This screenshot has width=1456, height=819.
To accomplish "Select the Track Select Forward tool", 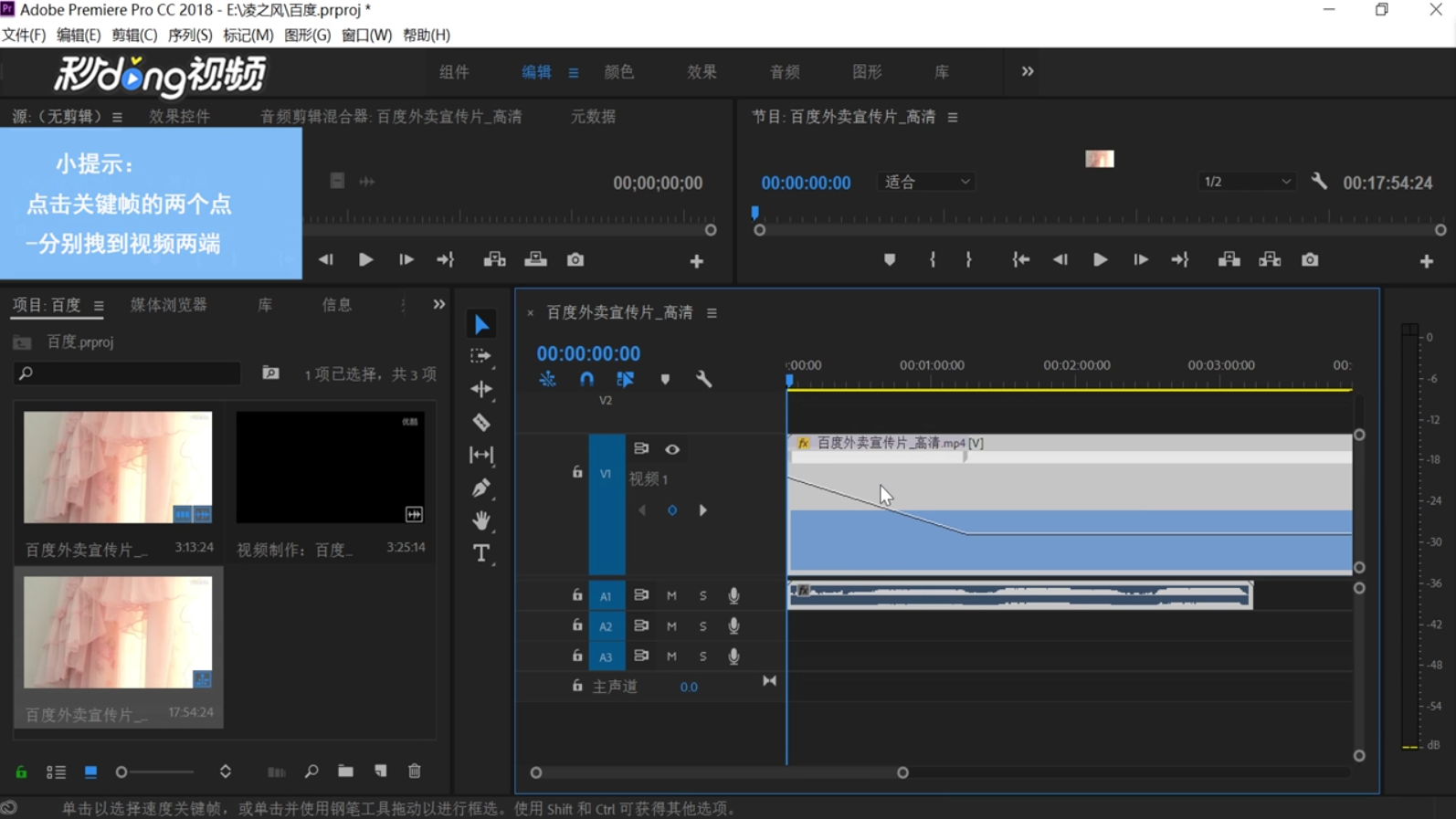I will tap(481, 356).
